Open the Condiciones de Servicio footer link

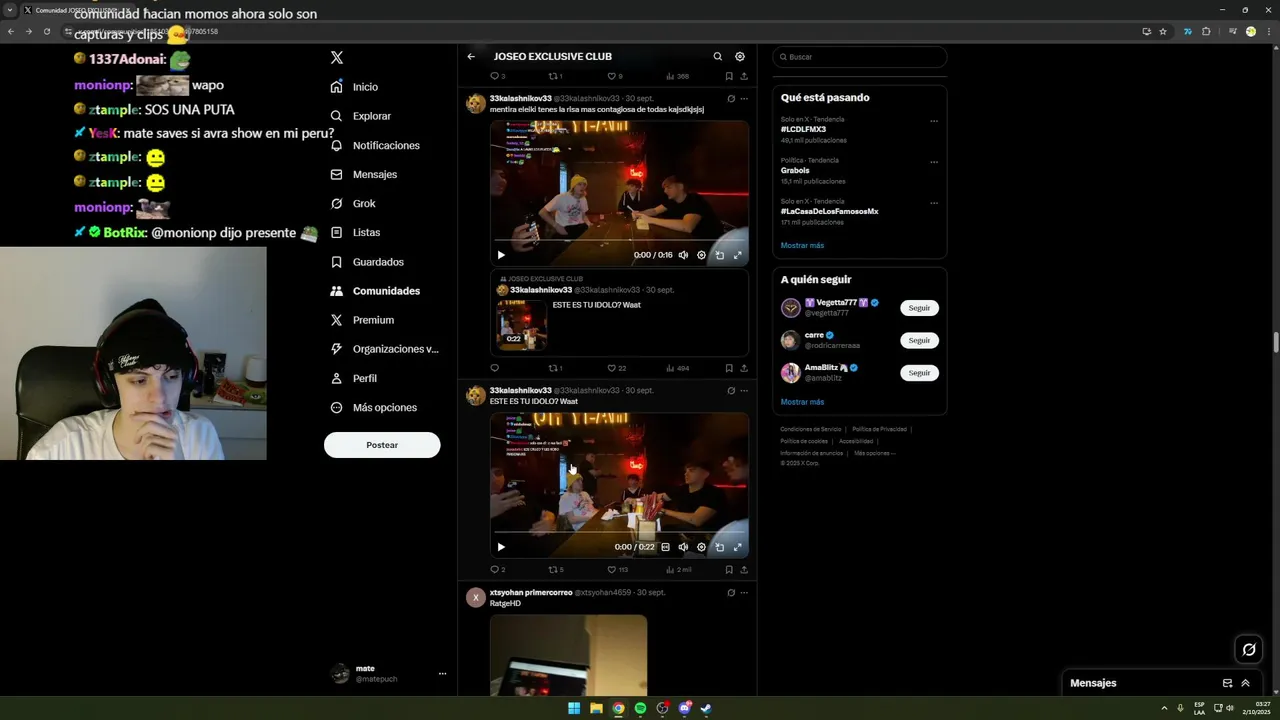pos(809,429)
